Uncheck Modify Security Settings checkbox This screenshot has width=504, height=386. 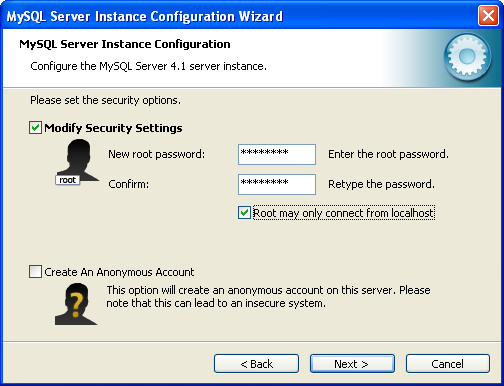(35, 128)
